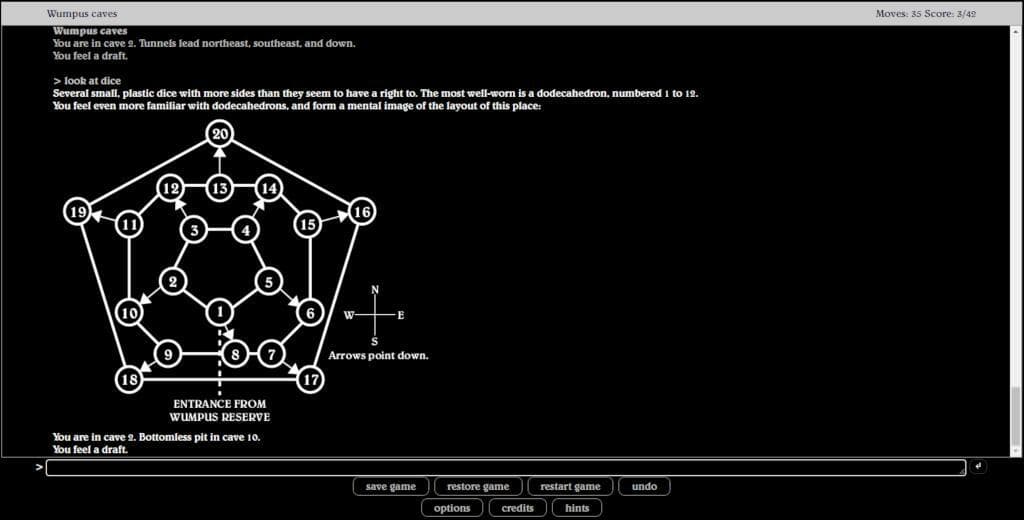Click the 'Moves: 35 Score: 3/42' status text
The width and height of the screenshot is (1024, 520).
coord(925,14)
